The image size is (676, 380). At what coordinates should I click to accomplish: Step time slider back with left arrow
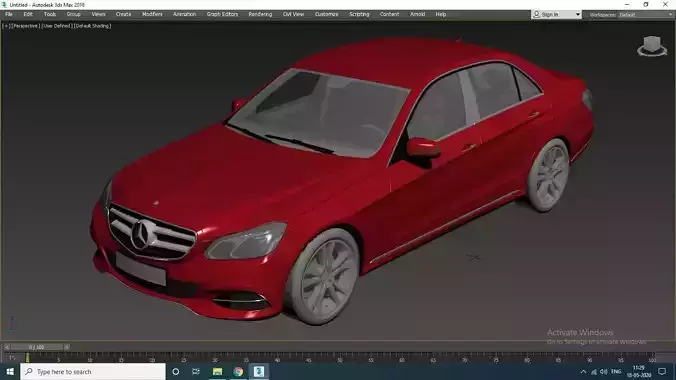(6, 347)
